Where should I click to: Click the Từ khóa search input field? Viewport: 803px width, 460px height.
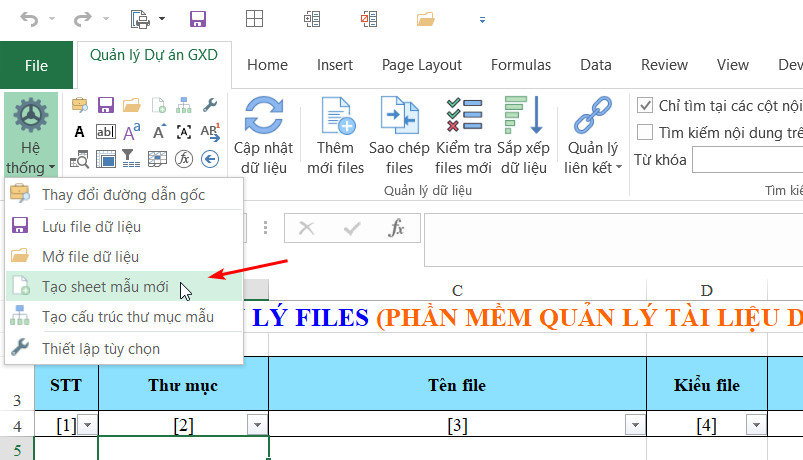point(746,160)
